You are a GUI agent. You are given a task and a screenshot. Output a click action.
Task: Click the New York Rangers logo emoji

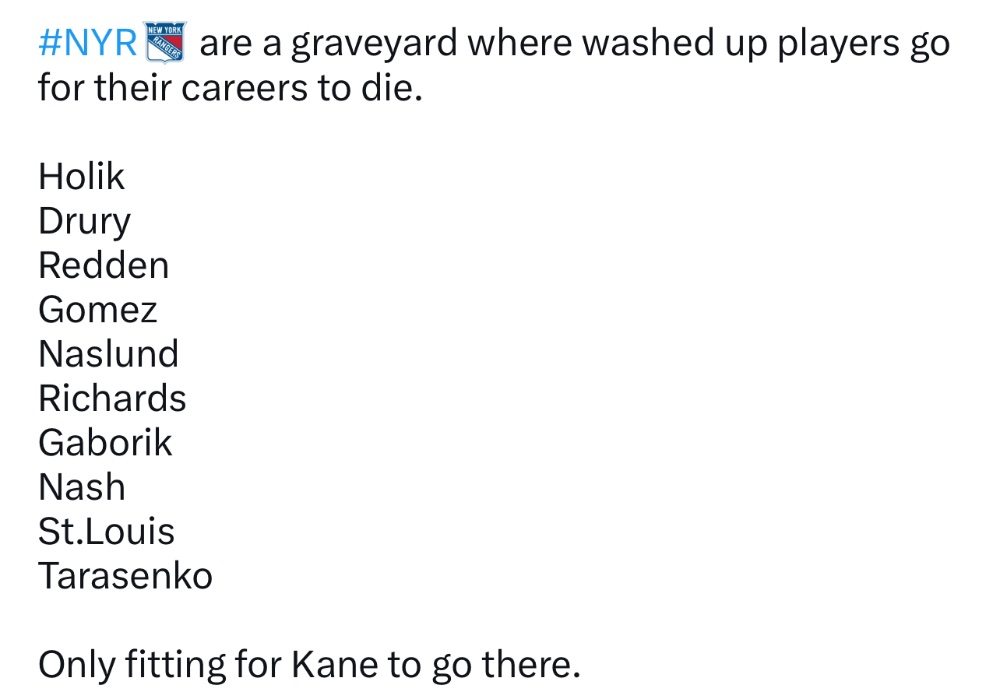point(166,42)
